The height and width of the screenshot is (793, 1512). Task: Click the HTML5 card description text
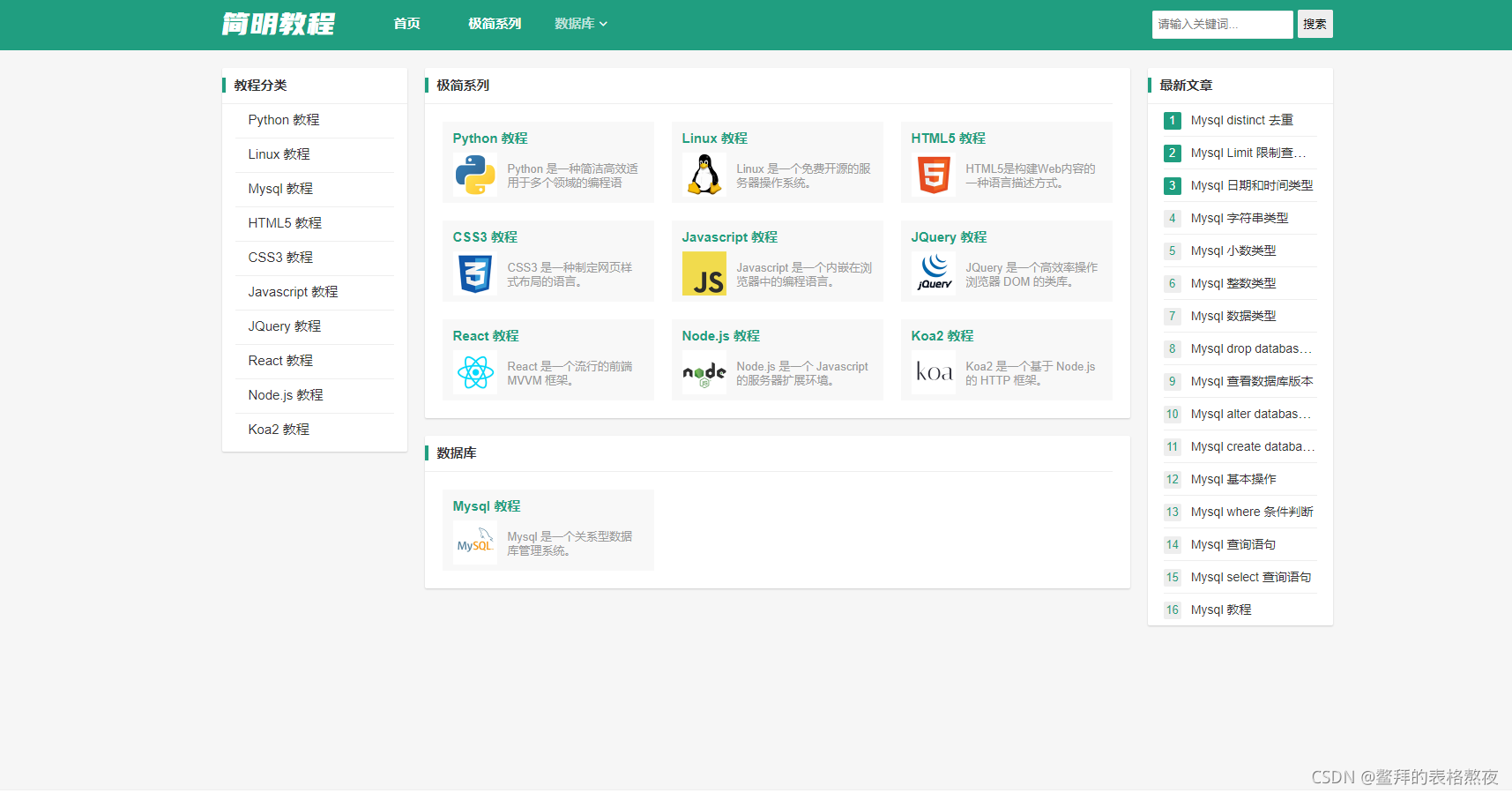point(1031,176)
